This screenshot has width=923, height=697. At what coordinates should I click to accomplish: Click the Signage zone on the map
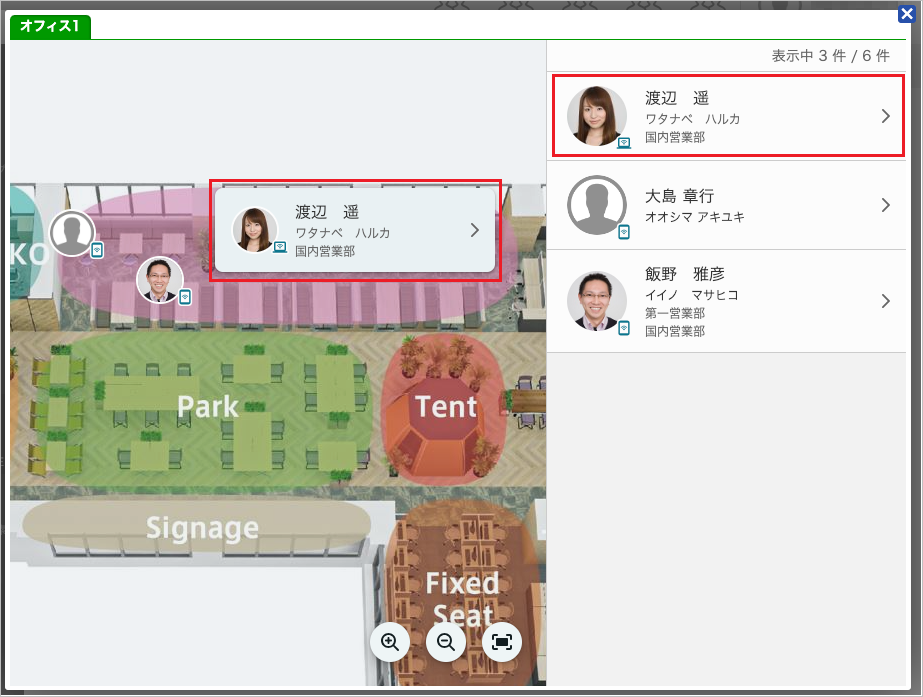[x=202, y=527]
